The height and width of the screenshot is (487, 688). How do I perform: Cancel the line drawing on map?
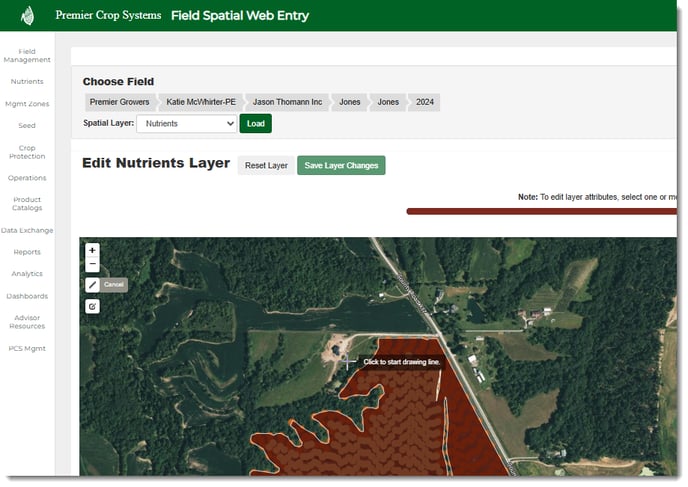click(x=114, y=285)
